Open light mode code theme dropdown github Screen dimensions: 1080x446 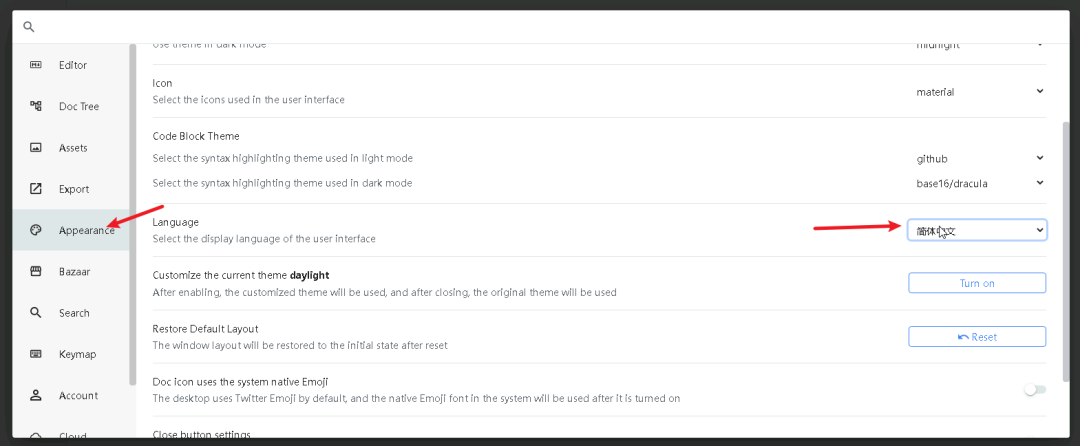[x=977, y=158]
